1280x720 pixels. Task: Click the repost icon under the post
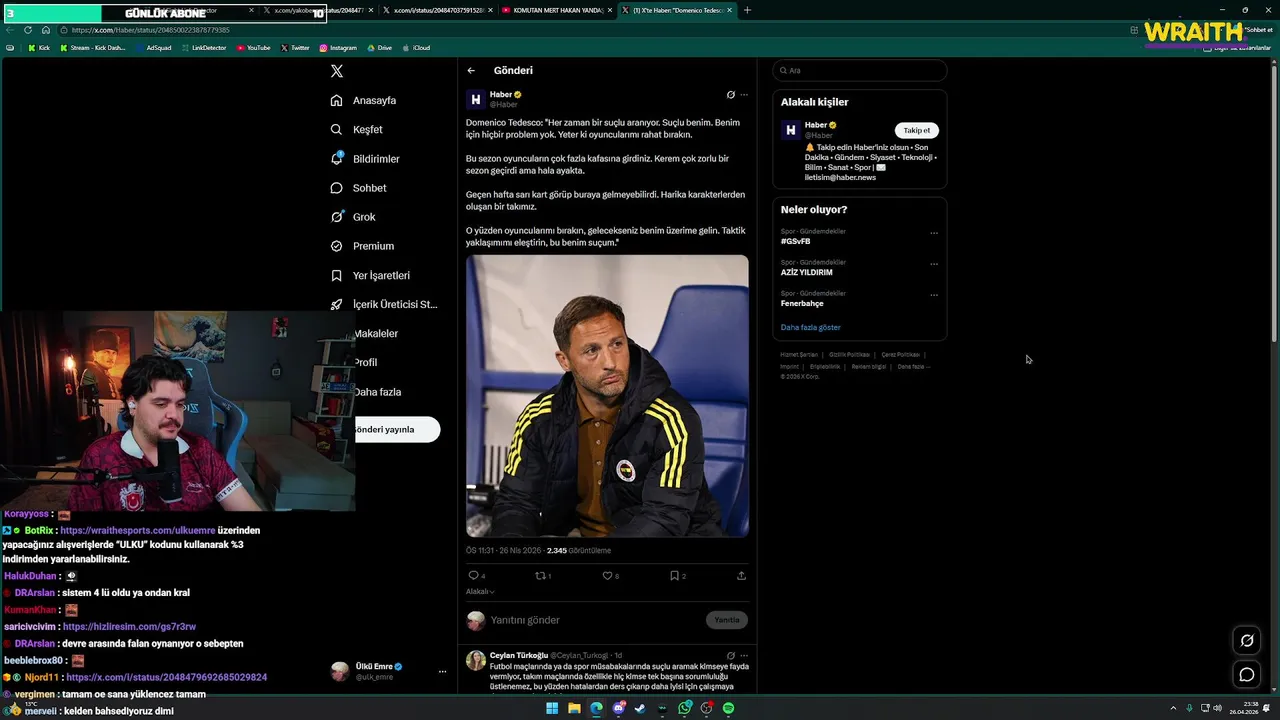(x=541, y=575)
